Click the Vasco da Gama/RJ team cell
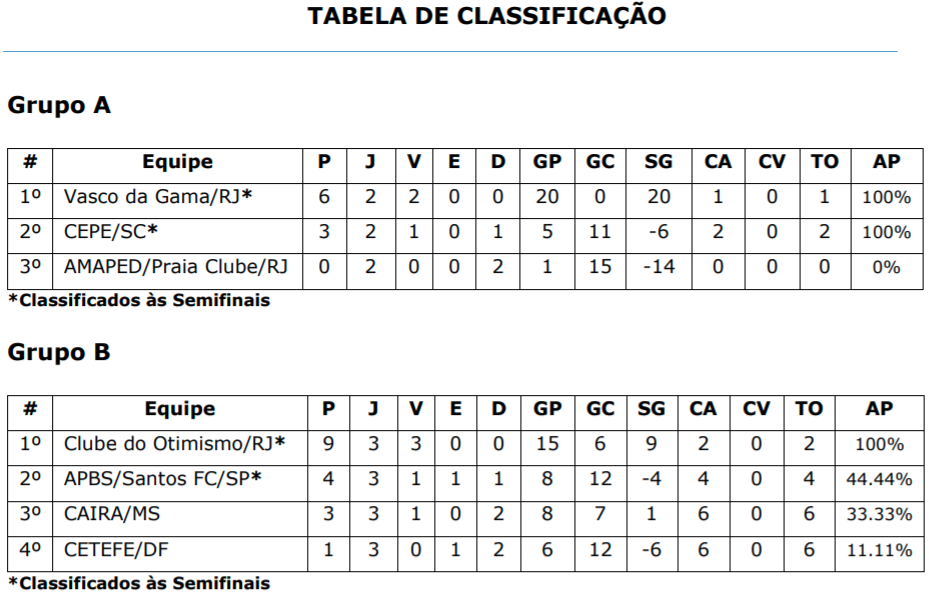The image size is (929, 595). (157, 197)
